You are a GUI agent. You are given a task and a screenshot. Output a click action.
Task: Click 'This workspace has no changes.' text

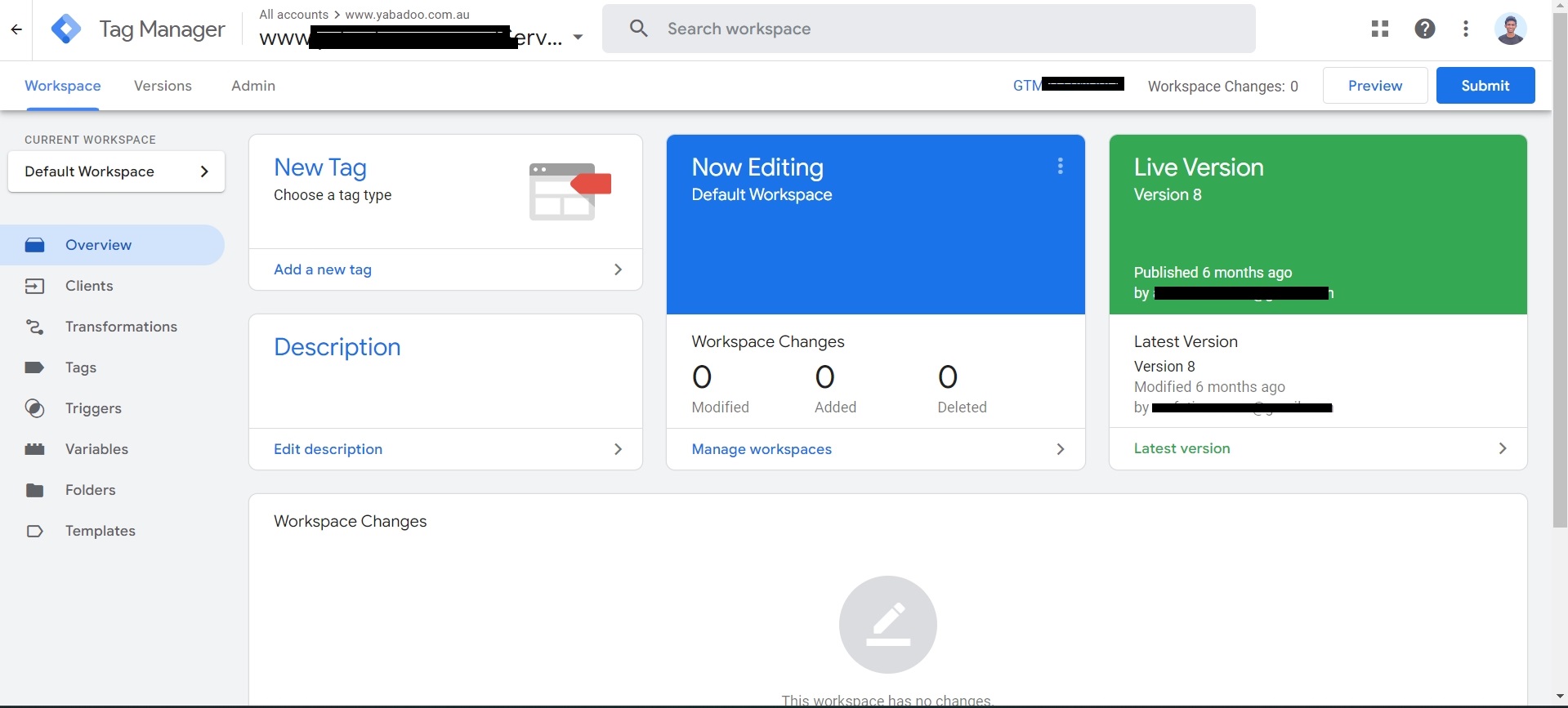tap(887, 700)
